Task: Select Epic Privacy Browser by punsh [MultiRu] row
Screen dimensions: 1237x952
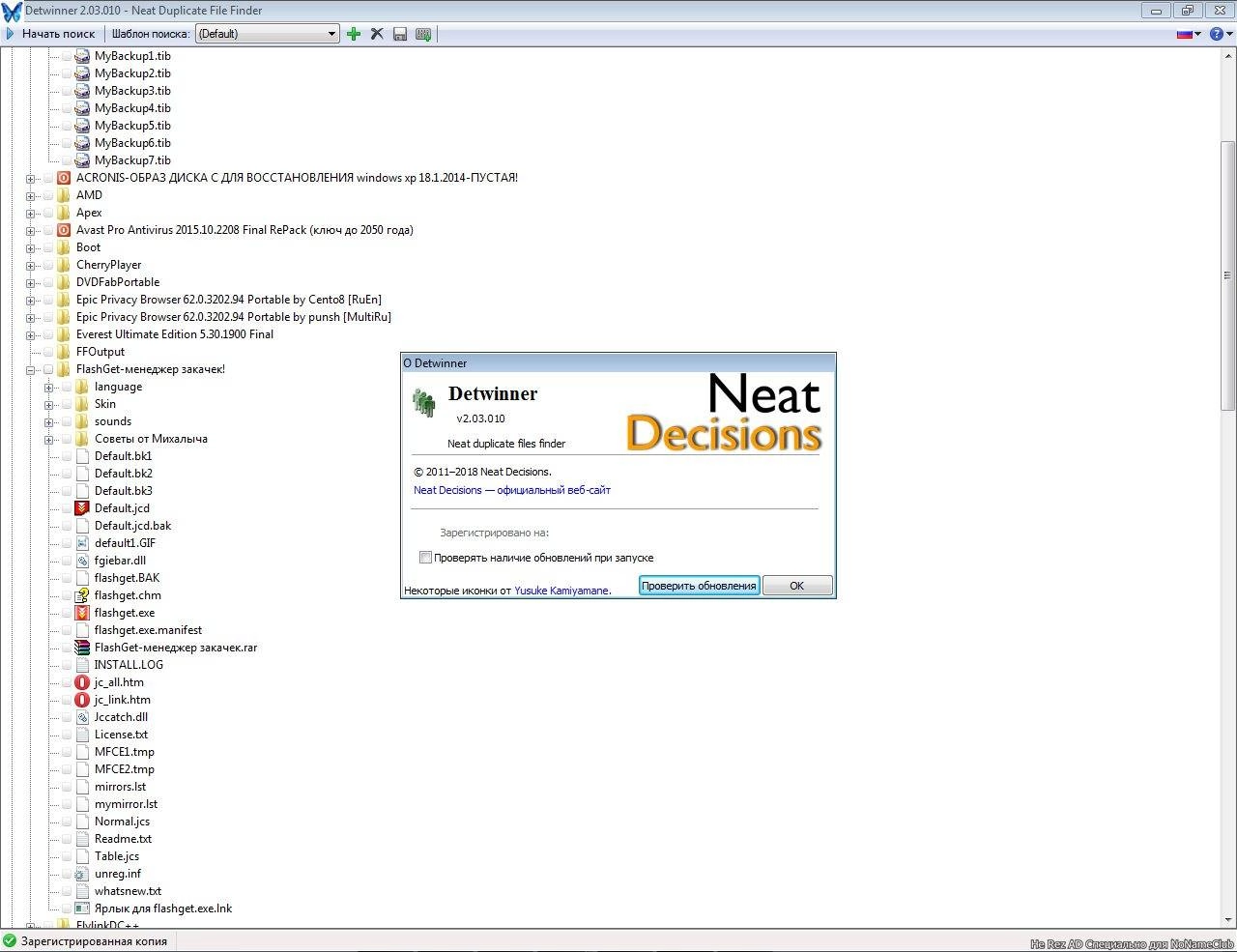Action: [x=233, y=317]
